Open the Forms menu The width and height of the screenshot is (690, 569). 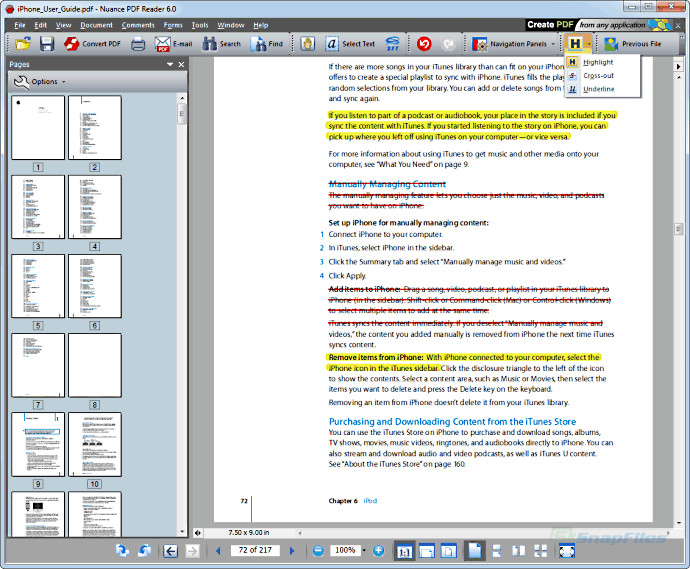[x=173, y=25]
